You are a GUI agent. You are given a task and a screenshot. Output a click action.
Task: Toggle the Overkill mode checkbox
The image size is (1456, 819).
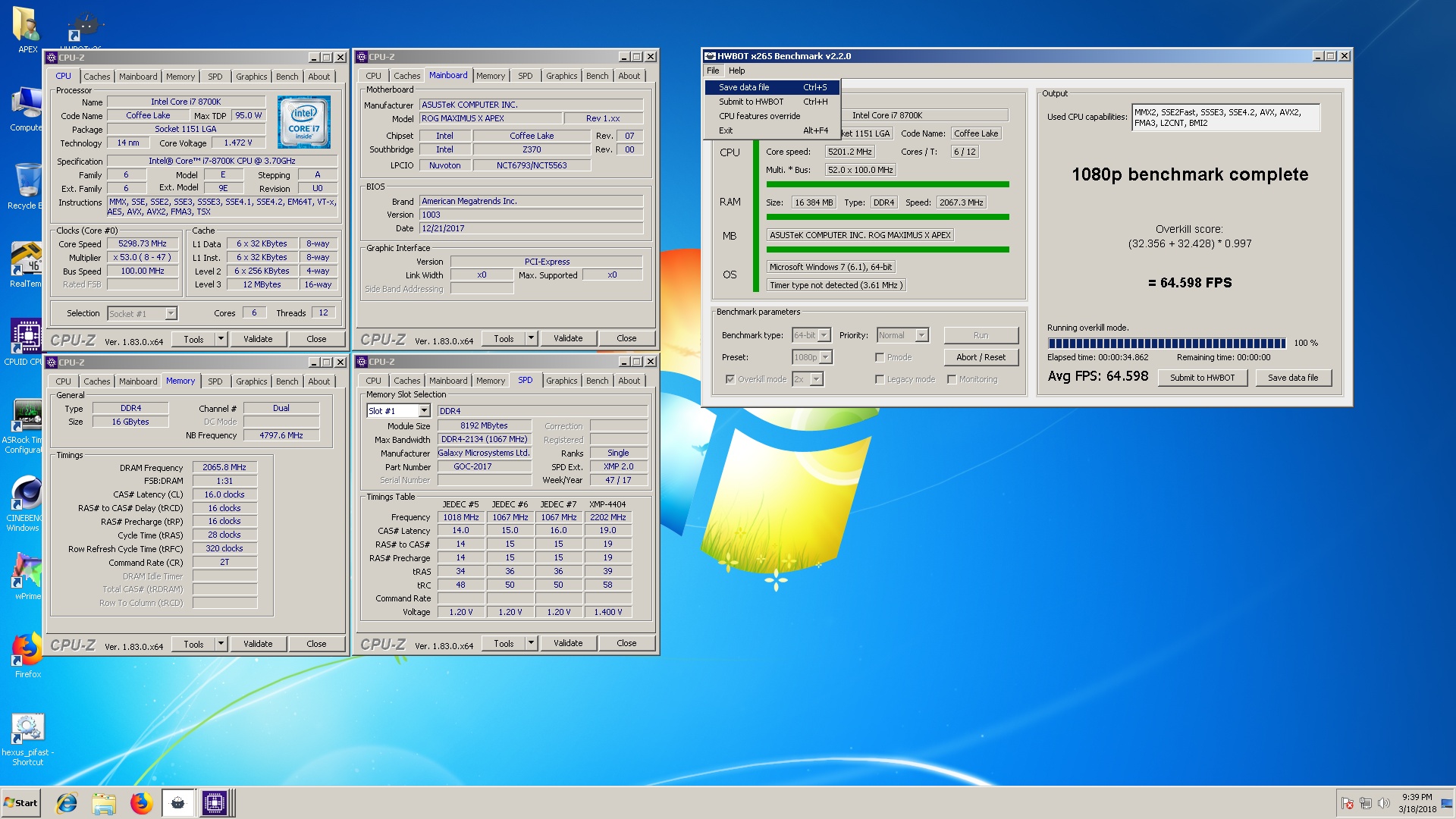[730, 379]
